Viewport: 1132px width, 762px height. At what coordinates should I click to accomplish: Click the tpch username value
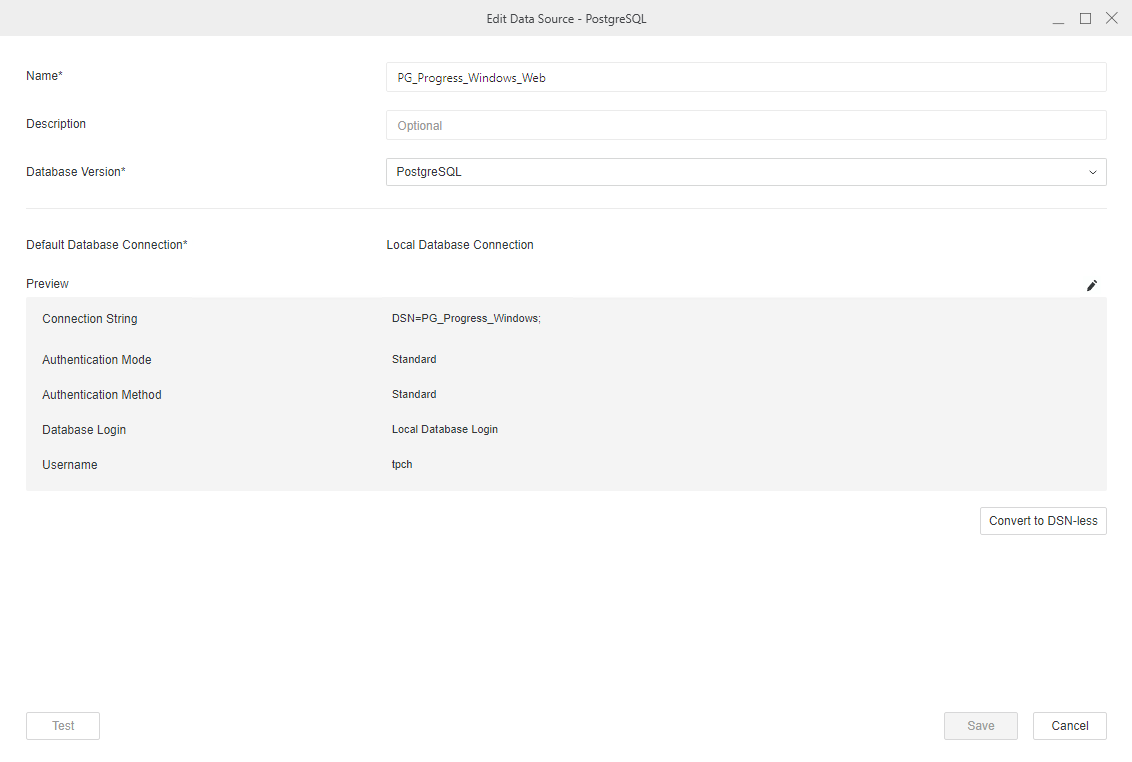click(402, 465)
